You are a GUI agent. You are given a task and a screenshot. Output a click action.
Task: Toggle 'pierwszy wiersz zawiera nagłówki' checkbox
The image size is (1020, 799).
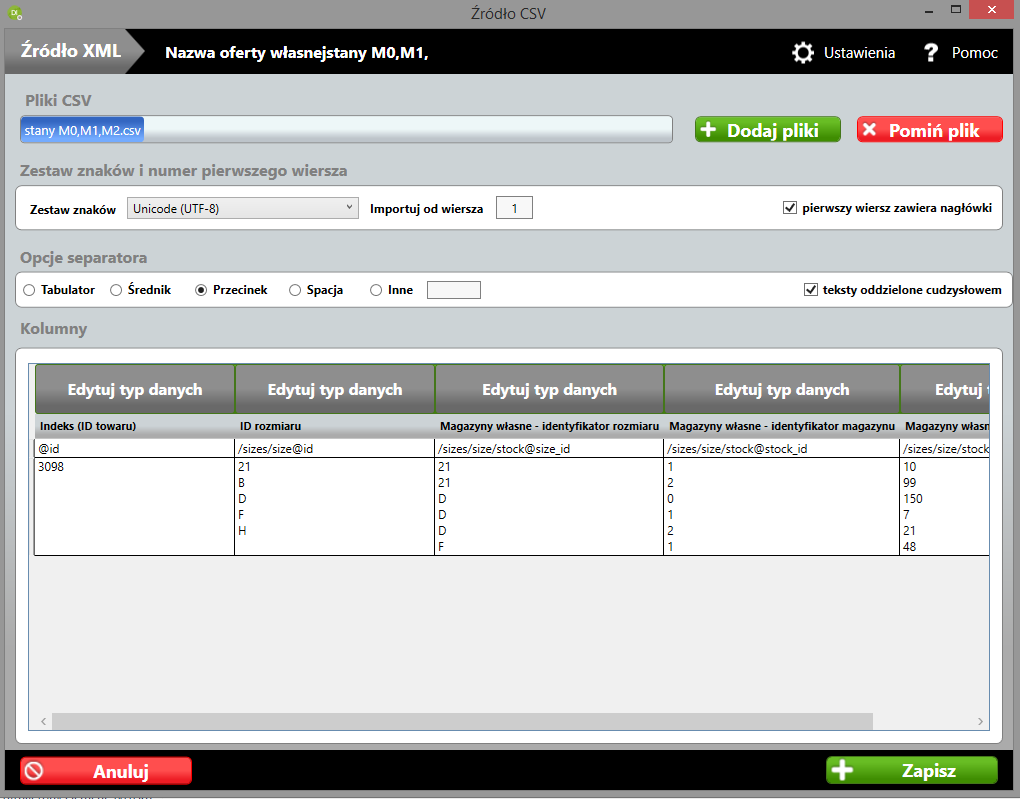click(790, 208)
